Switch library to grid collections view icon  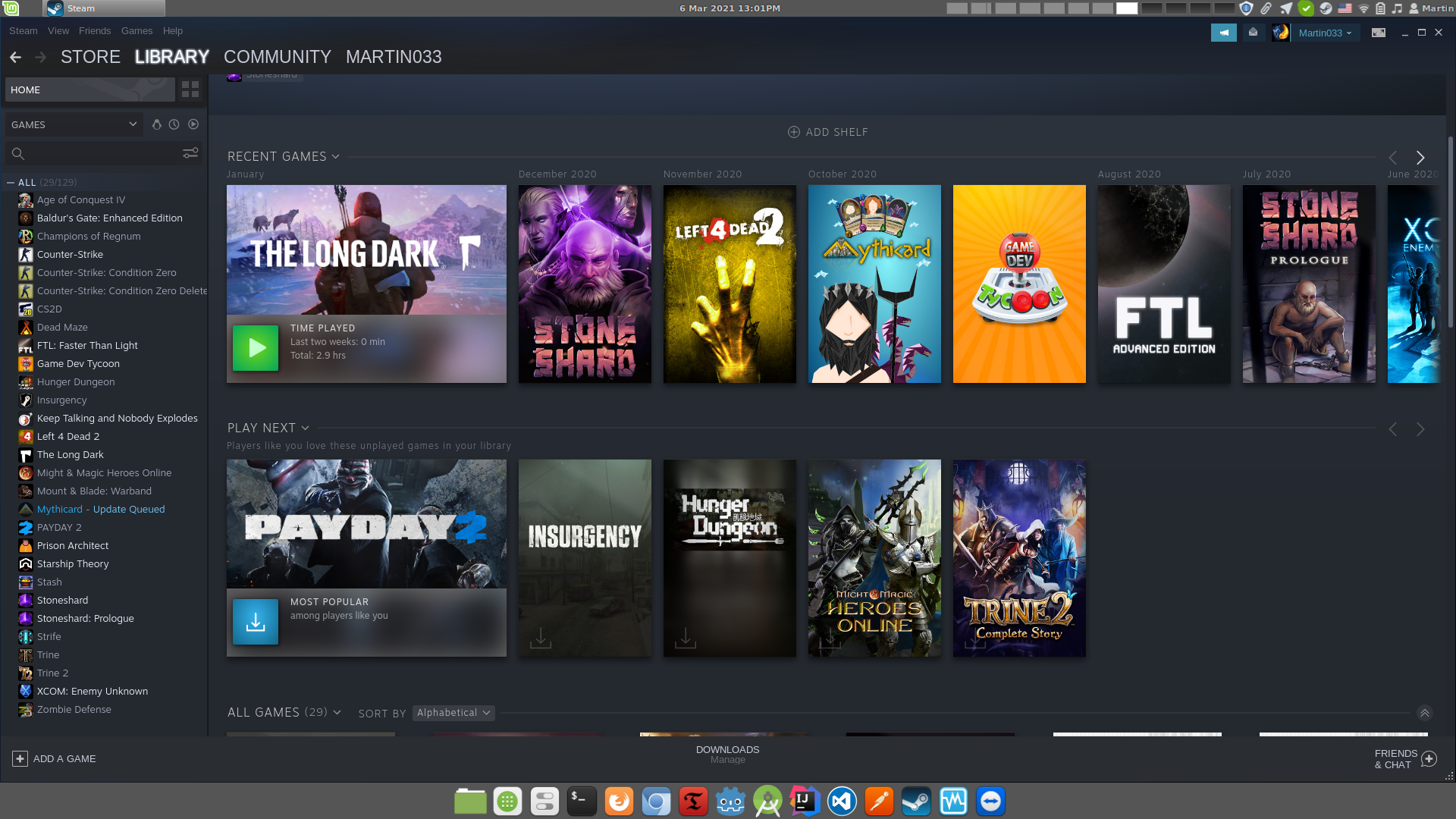190,89
